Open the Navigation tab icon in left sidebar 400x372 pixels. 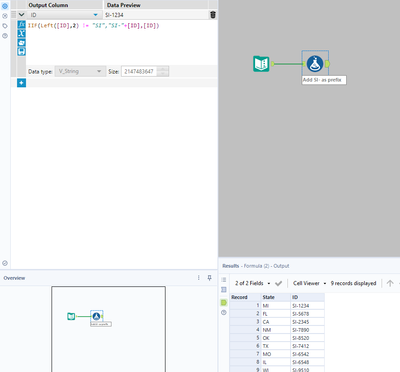[5, 16]
